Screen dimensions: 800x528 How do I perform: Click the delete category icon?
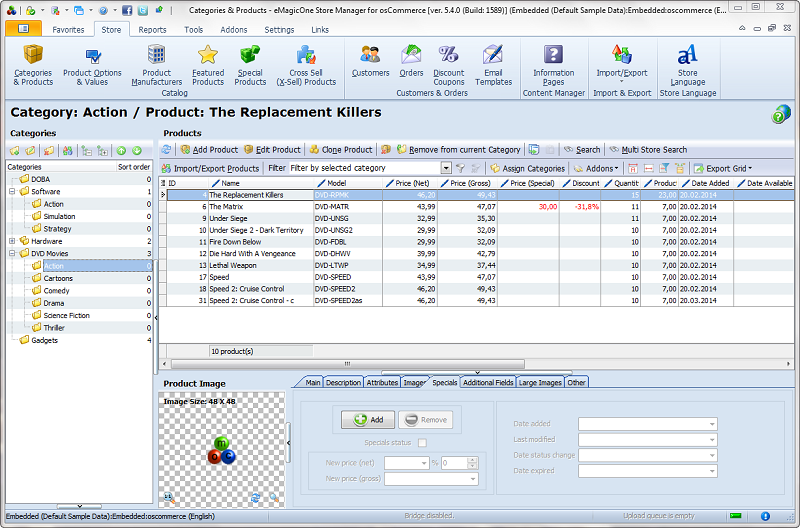coord(48,150)
